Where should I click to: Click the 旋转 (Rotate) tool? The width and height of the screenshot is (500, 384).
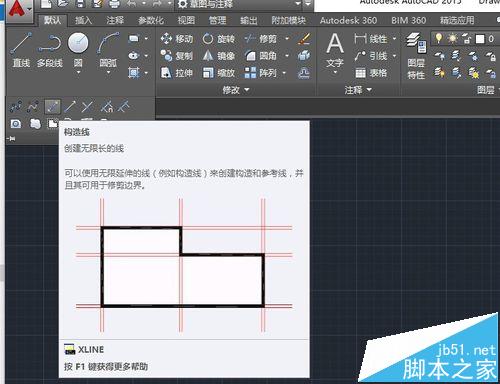[x=219, y=39]
